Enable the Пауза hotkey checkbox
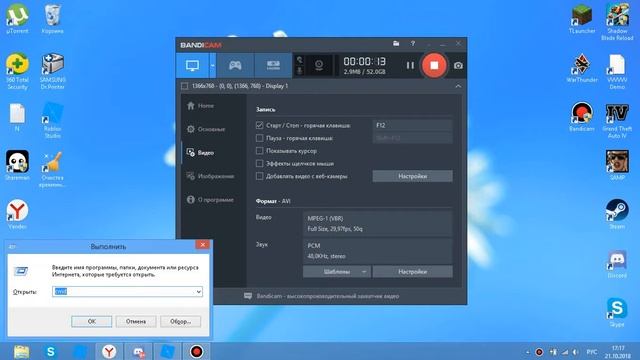640x360 pixels. [259, 138]
